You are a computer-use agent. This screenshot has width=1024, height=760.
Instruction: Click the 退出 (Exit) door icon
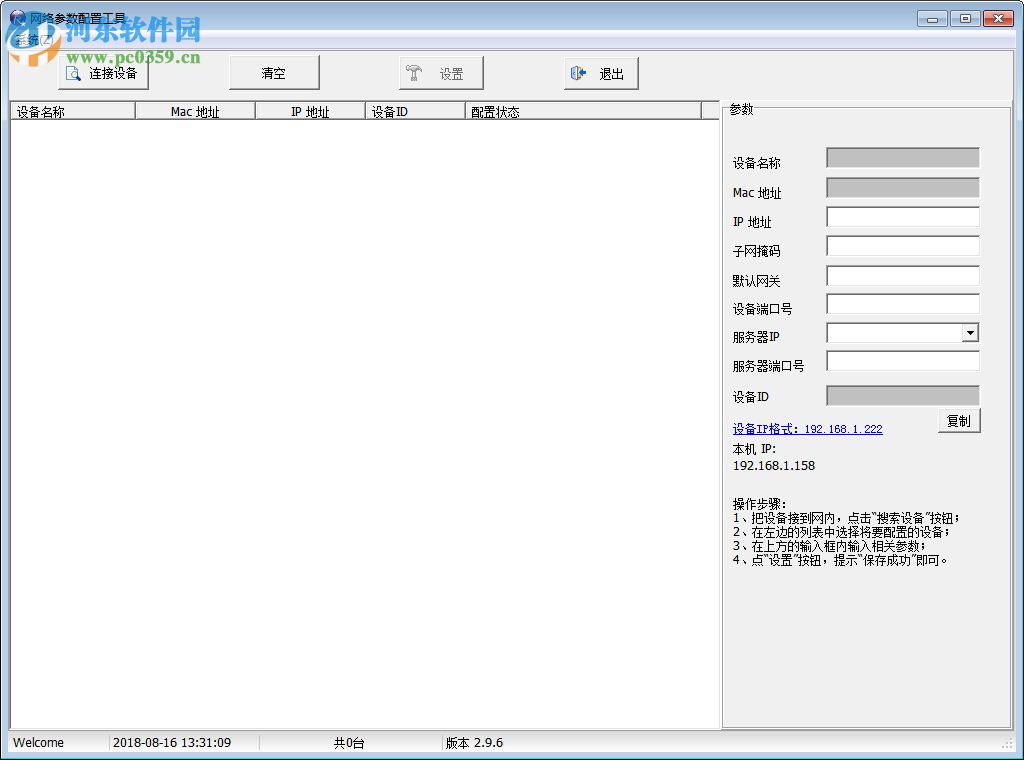[x=580, y=72]
